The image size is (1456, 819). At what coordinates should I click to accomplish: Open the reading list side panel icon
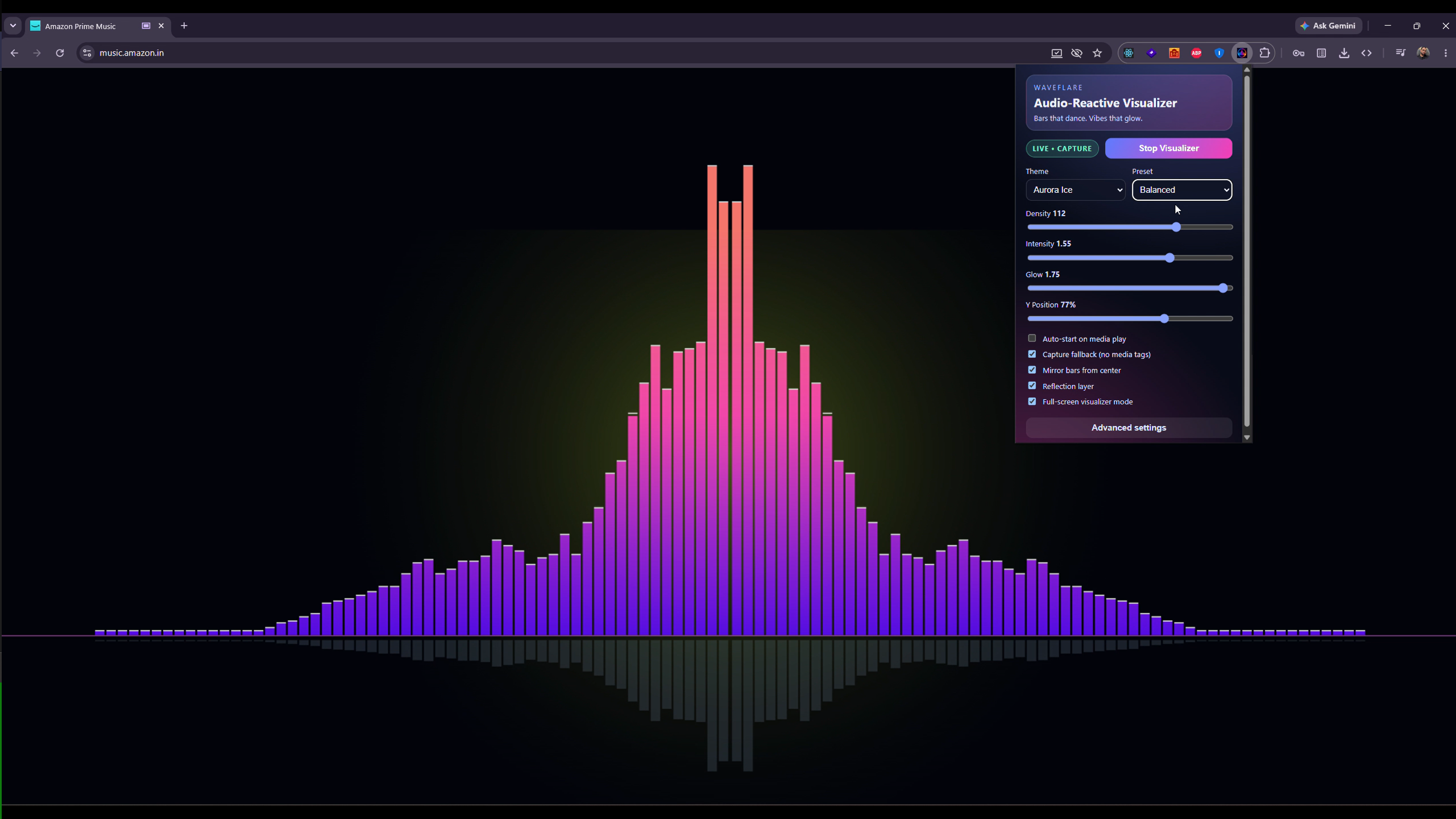coord(1321,53)
